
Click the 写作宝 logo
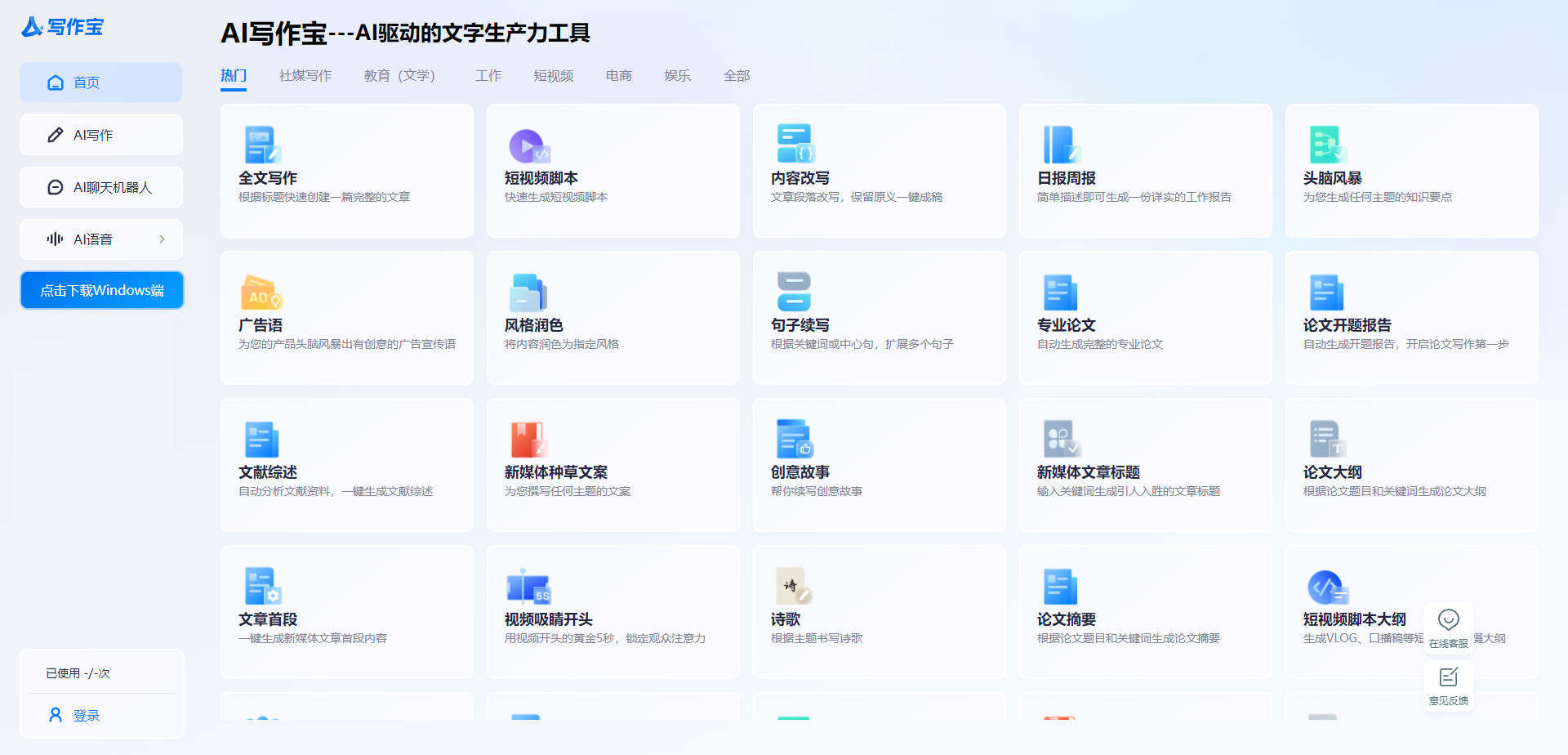pyautogui.click(x=62, y=27)
